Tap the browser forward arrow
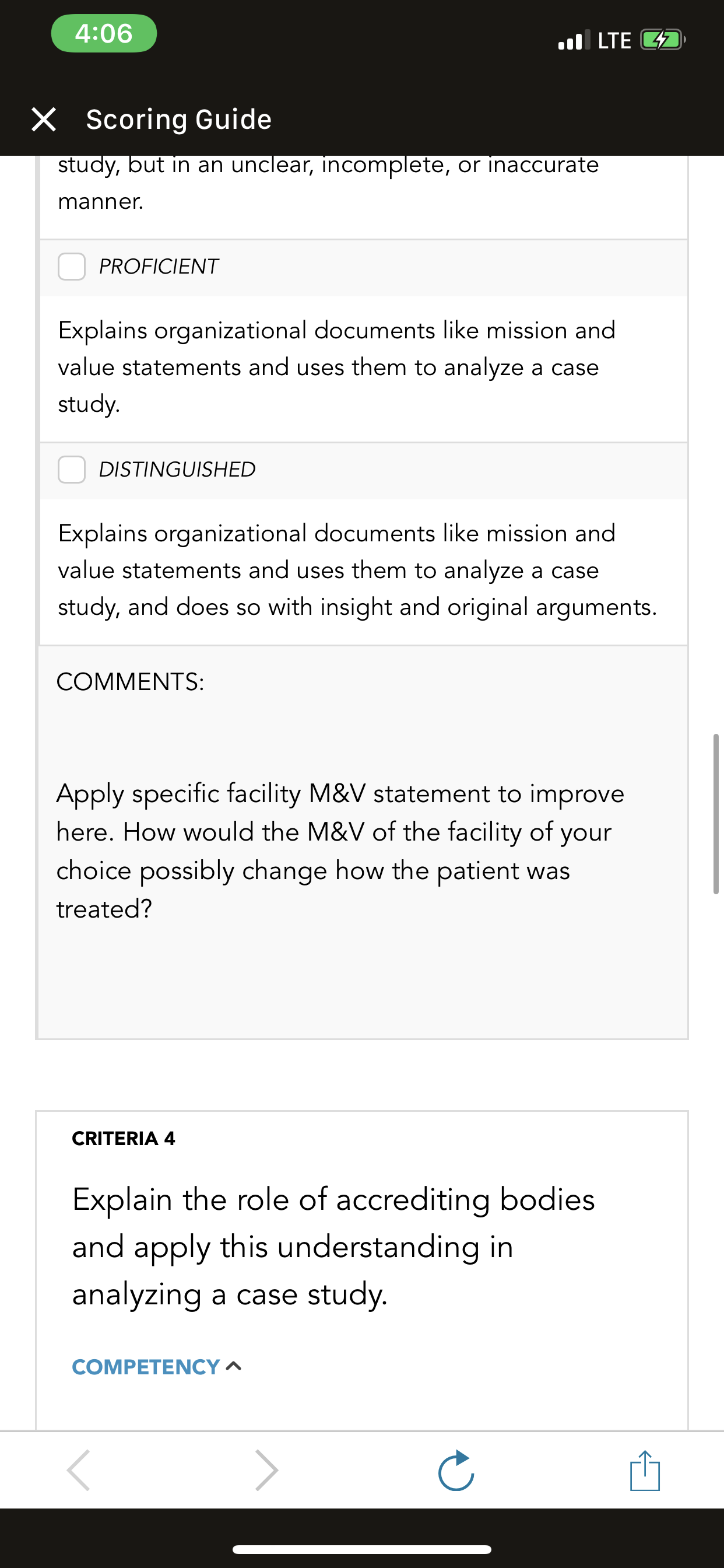 [x=267, y=1470]
